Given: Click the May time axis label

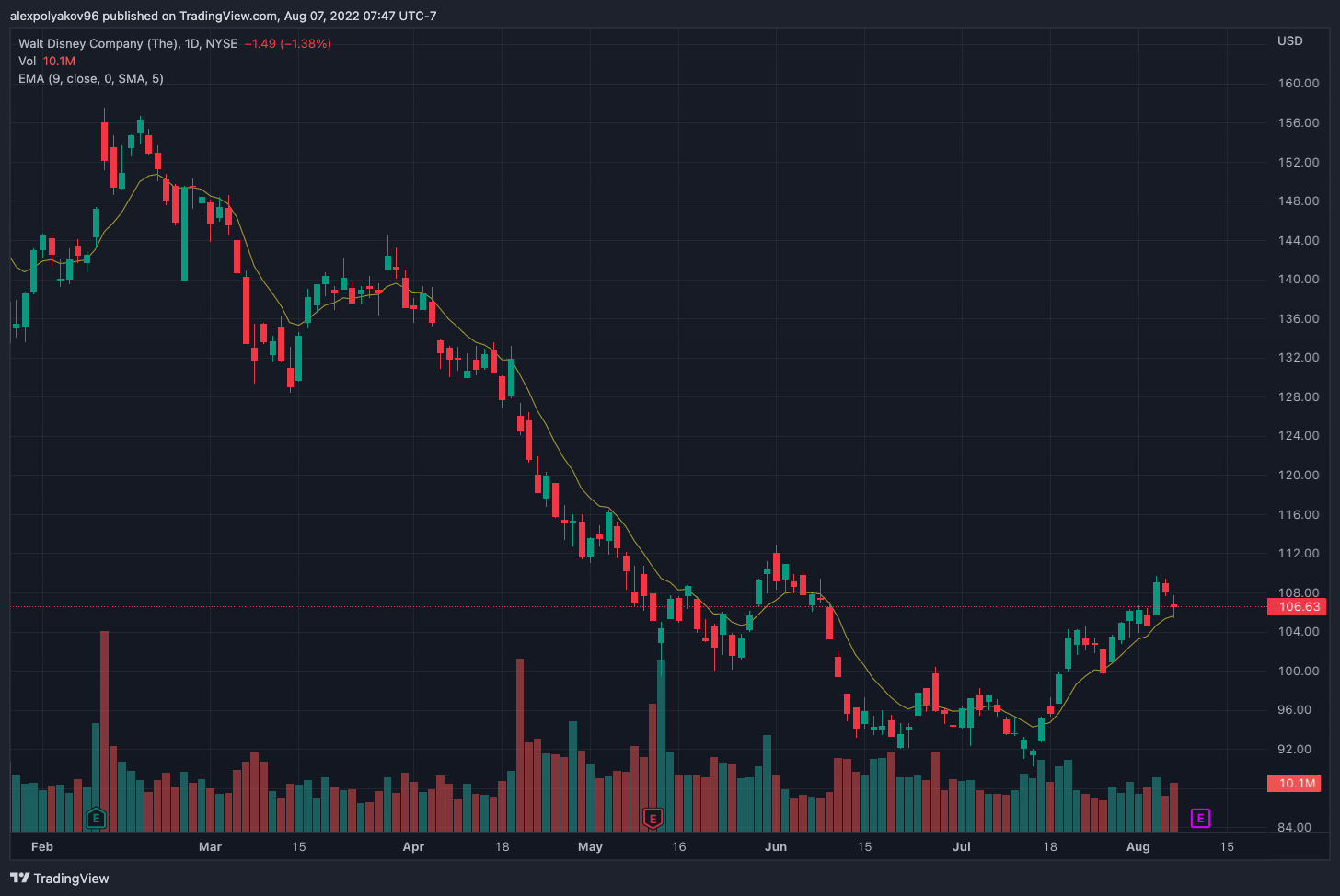Looking at the screenshot, I should click(590, 846).
